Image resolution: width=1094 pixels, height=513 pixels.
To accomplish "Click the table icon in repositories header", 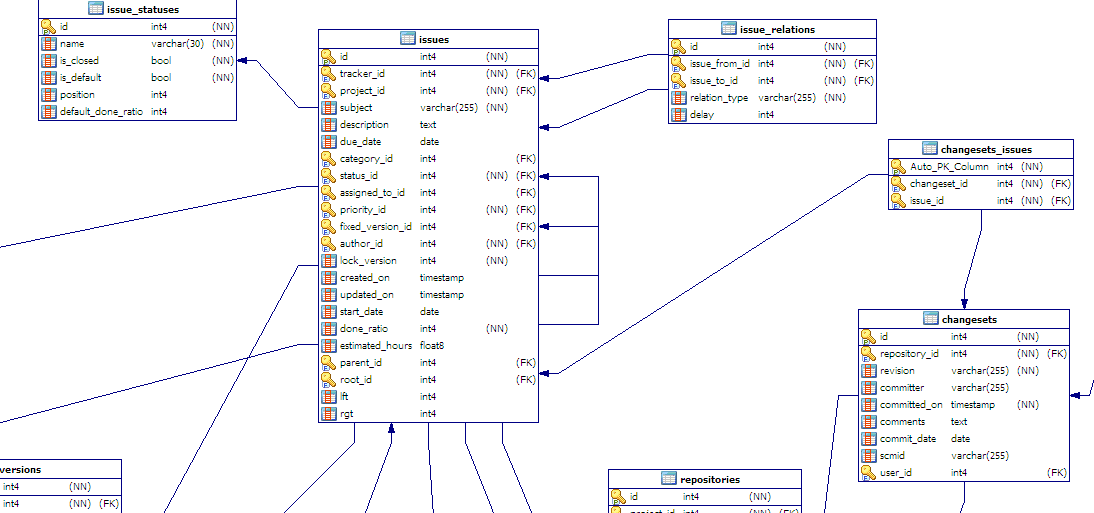I will 670,479.
